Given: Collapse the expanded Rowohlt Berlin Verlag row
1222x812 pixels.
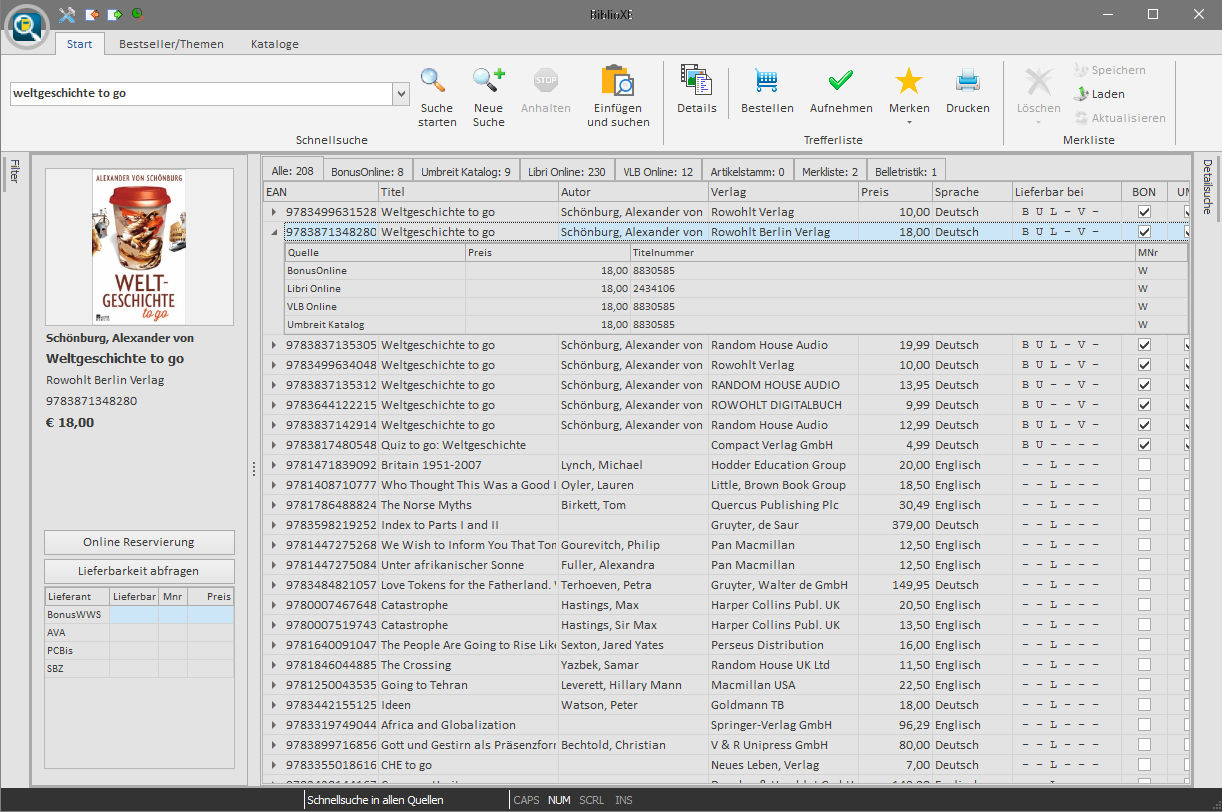Looking at the screenshot, I should tap(274, 232).
